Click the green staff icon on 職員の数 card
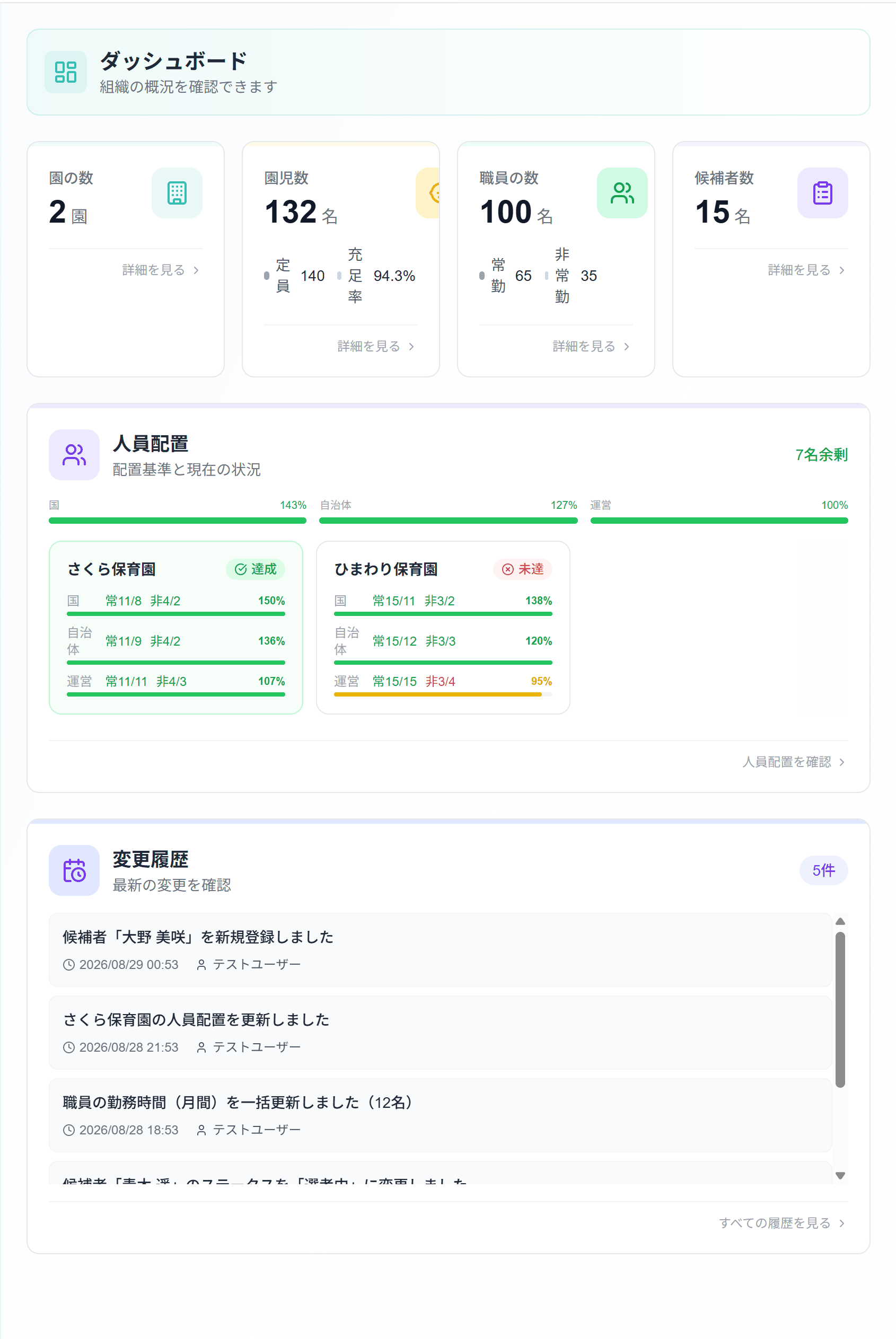The height and width of the screenshot is (1339, 896). coord(622,192)
